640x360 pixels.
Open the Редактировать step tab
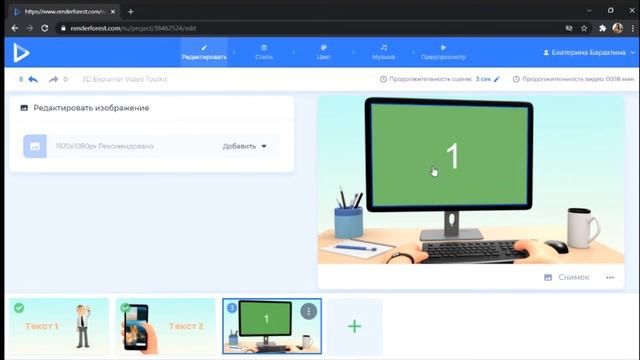point(204,52)
